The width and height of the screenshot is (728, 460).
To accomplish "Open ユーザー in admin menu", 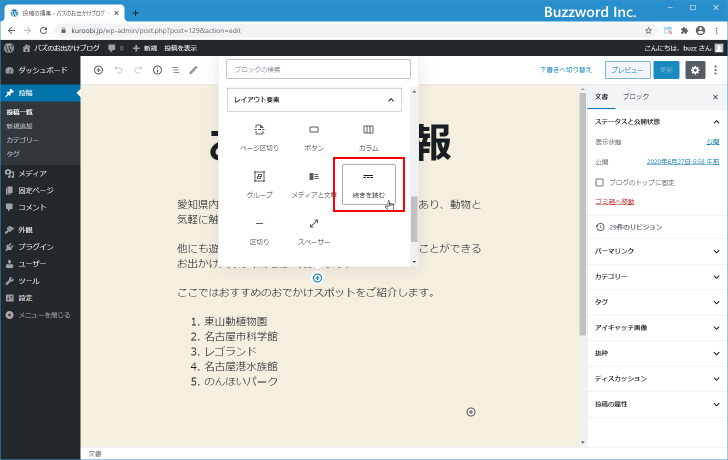I will (40, 264).
